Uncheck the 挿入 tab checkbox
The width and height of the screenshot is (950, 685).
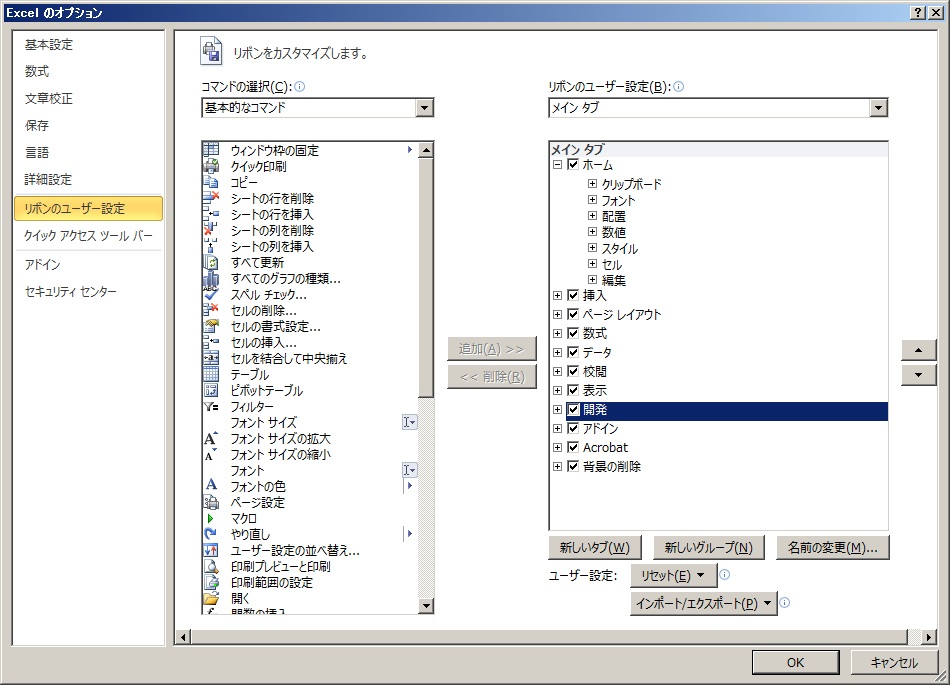[x=573, y=295]
